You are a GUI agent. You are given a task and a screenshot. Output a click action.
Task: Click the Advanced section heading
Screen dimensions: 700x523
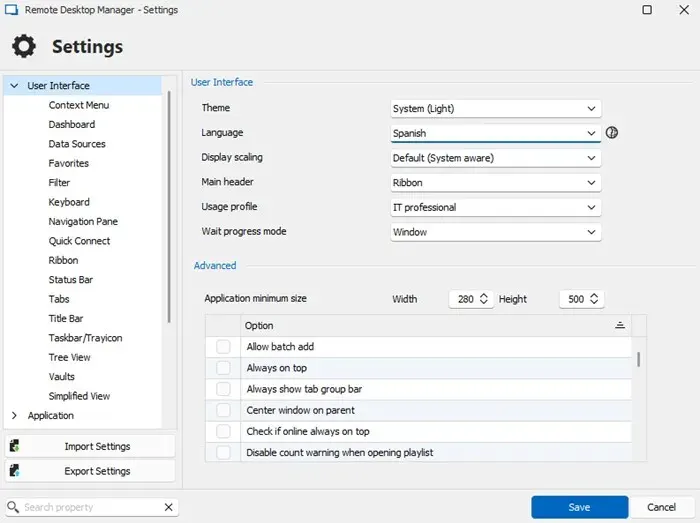[215, 266]
